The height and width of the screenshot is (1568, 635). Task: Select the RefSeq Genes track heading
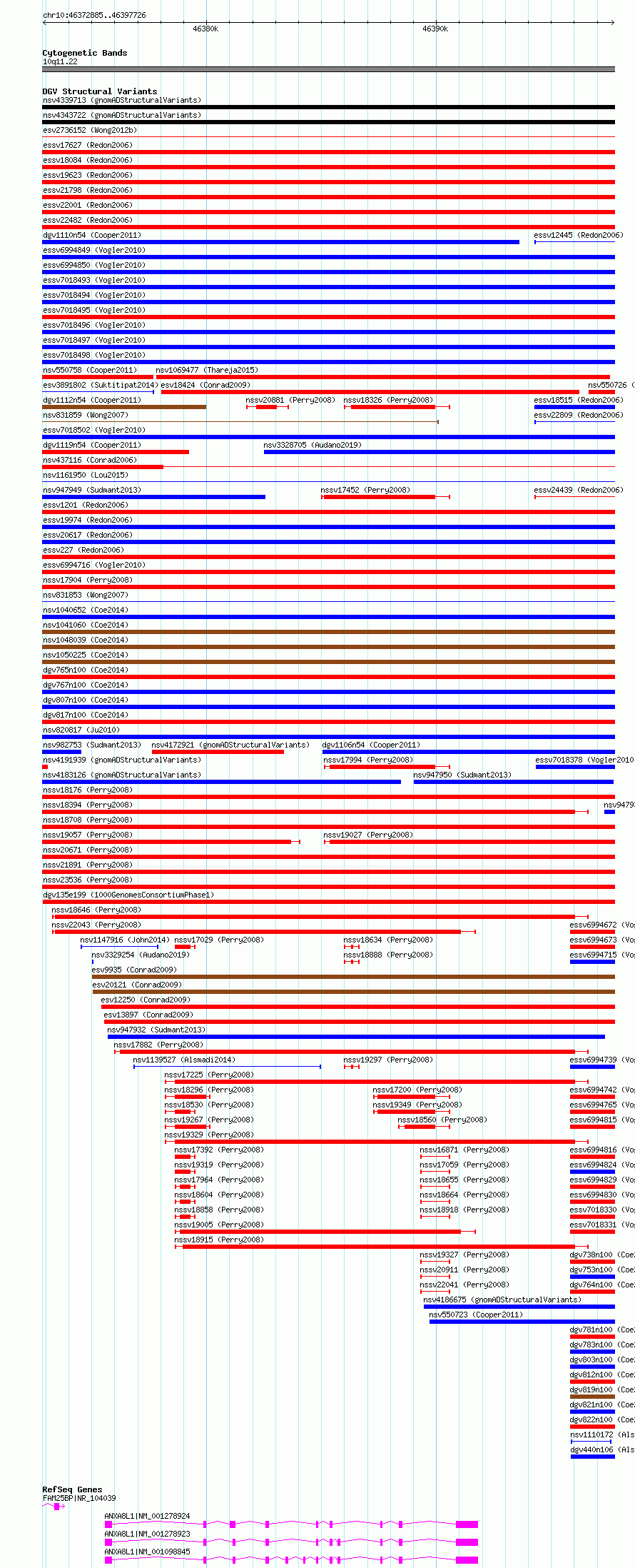click(72, 1489)
